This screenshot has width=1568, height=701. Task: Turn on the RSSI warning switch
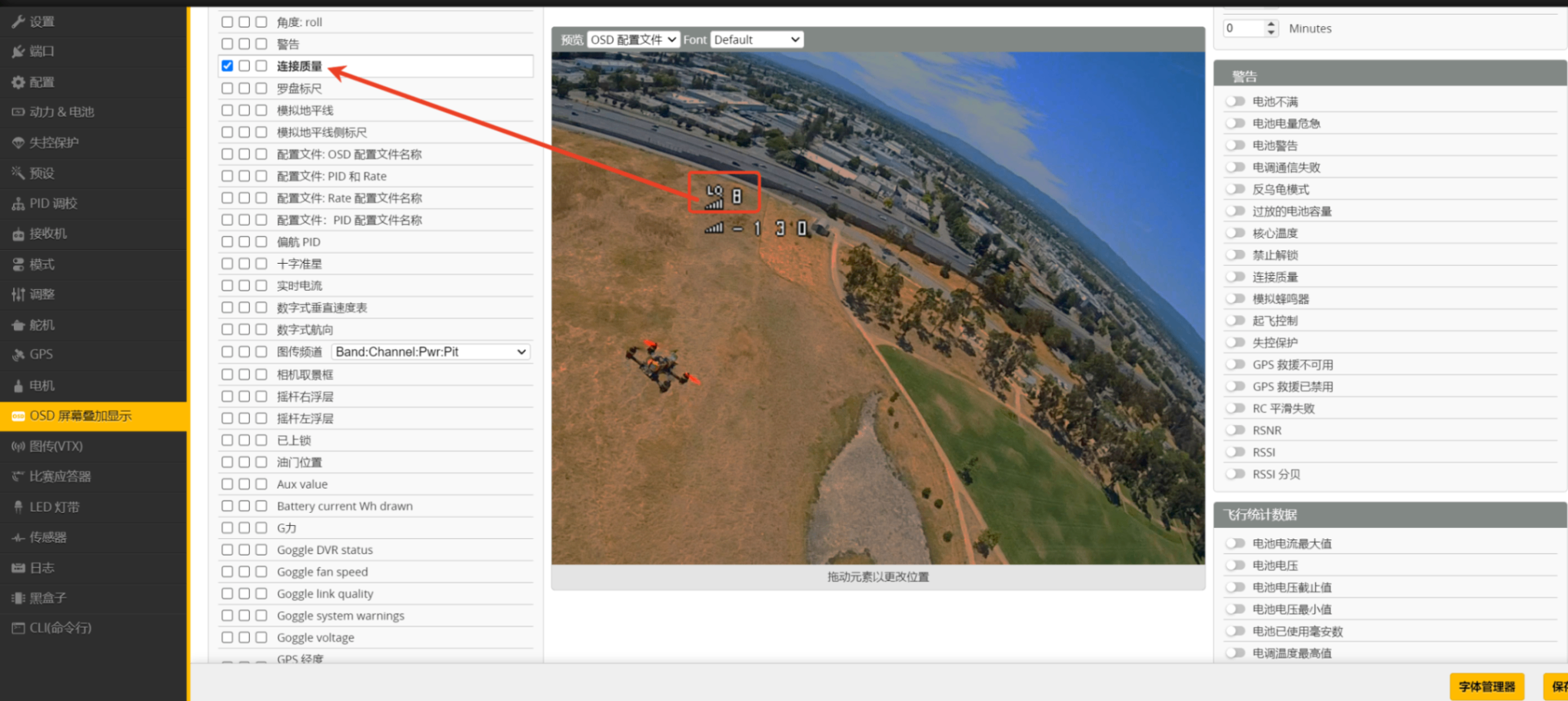(x=1235, y=453)
